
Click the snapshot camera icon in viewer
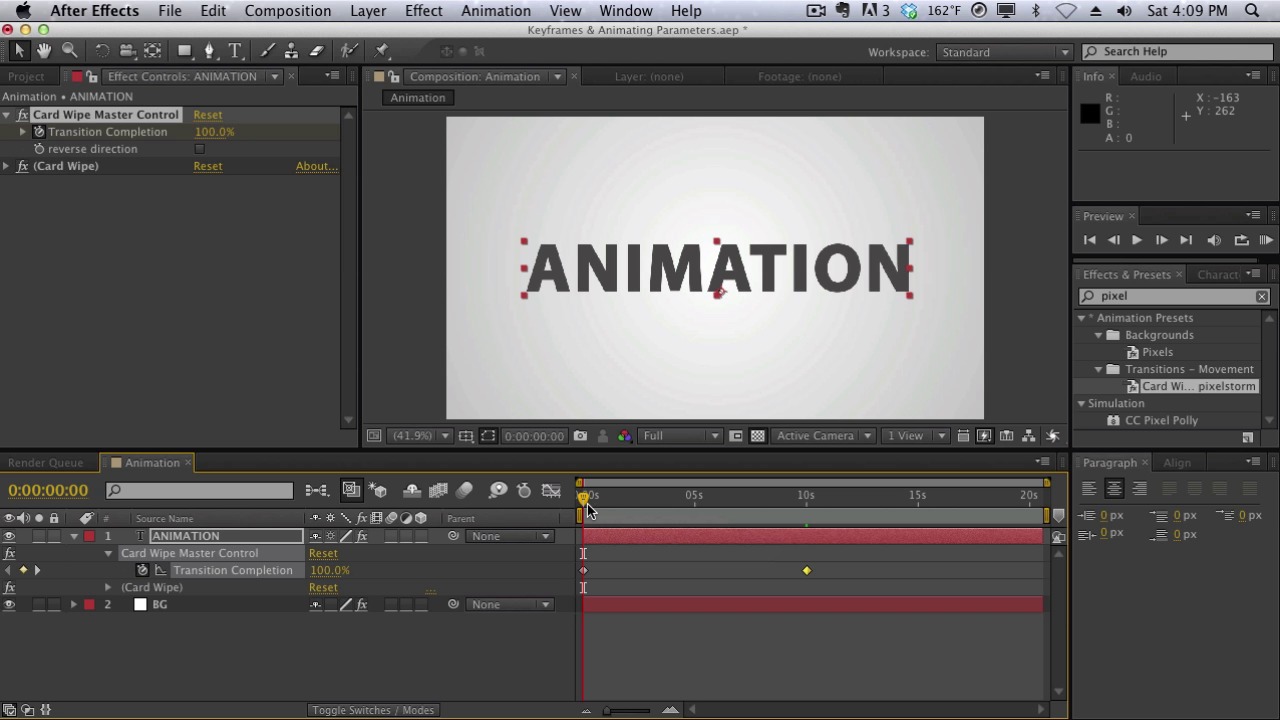coord(580,436)
